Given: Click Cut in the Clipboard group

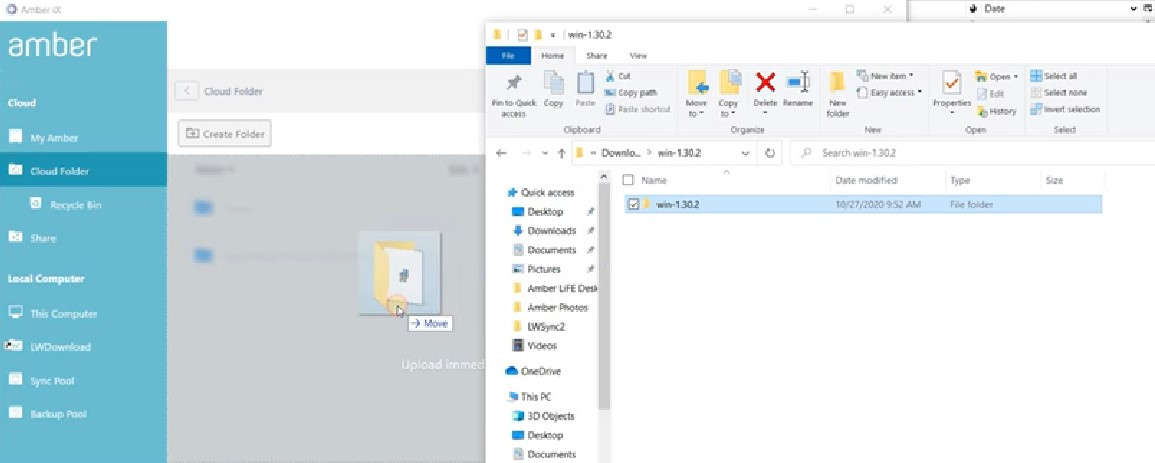Looking at the screenshot, I should [x=618, y=76].
